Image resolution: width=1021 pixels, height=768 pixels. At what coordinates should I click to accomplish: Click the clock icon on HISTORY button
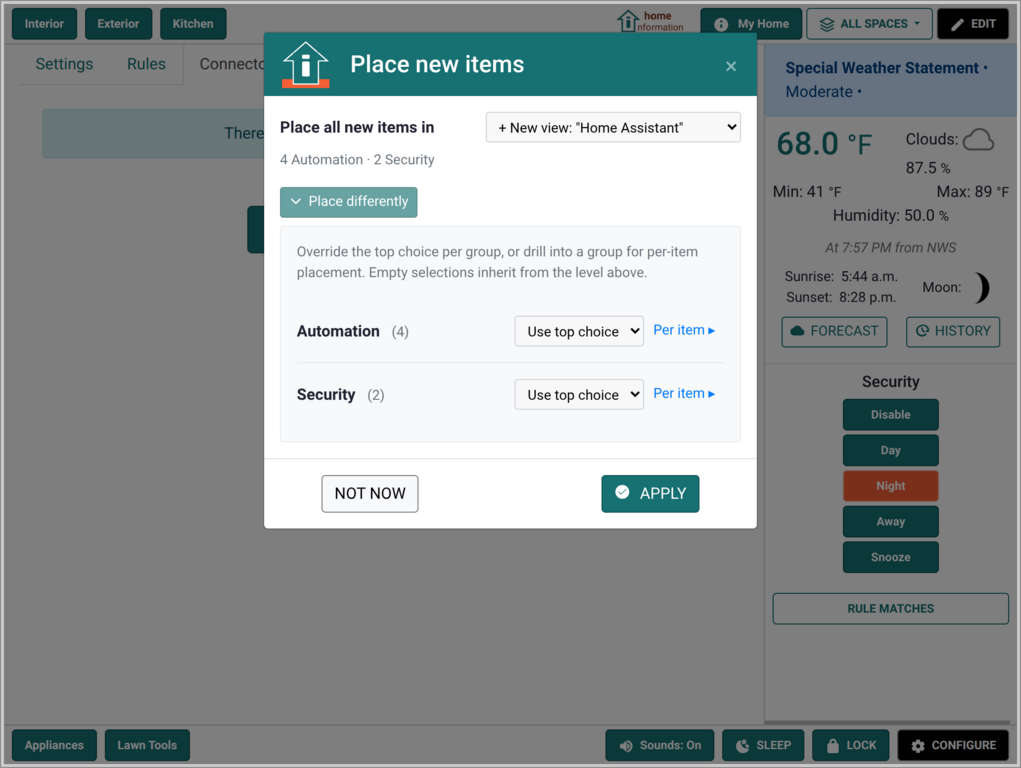[x=922, y=331]
